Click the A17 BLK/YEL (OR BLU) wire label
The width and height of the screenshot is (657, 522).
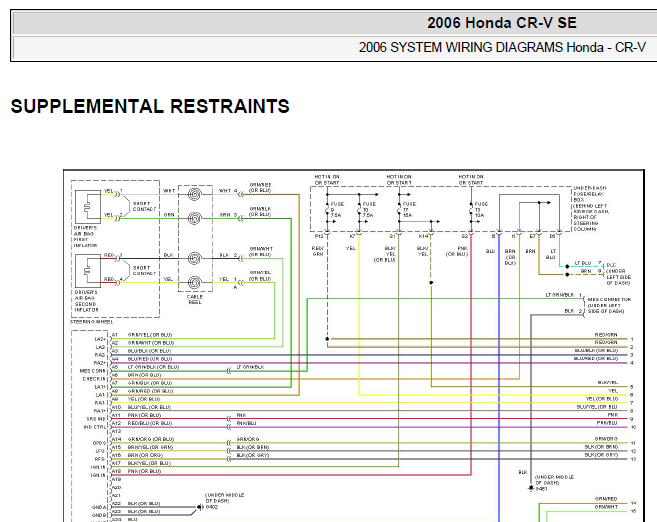[149, 463]
